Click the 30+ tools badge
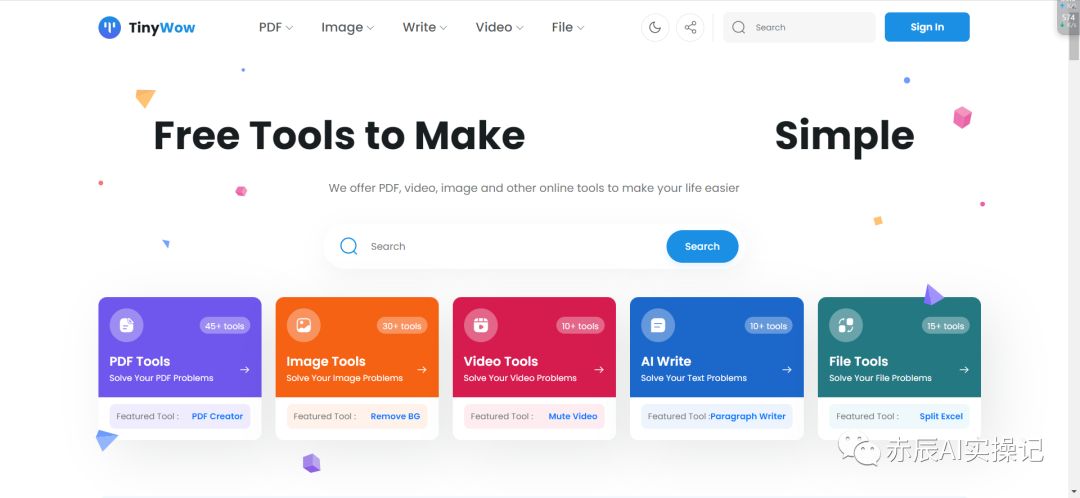This screenshot has width=1080, height=498. click(402, 326)
